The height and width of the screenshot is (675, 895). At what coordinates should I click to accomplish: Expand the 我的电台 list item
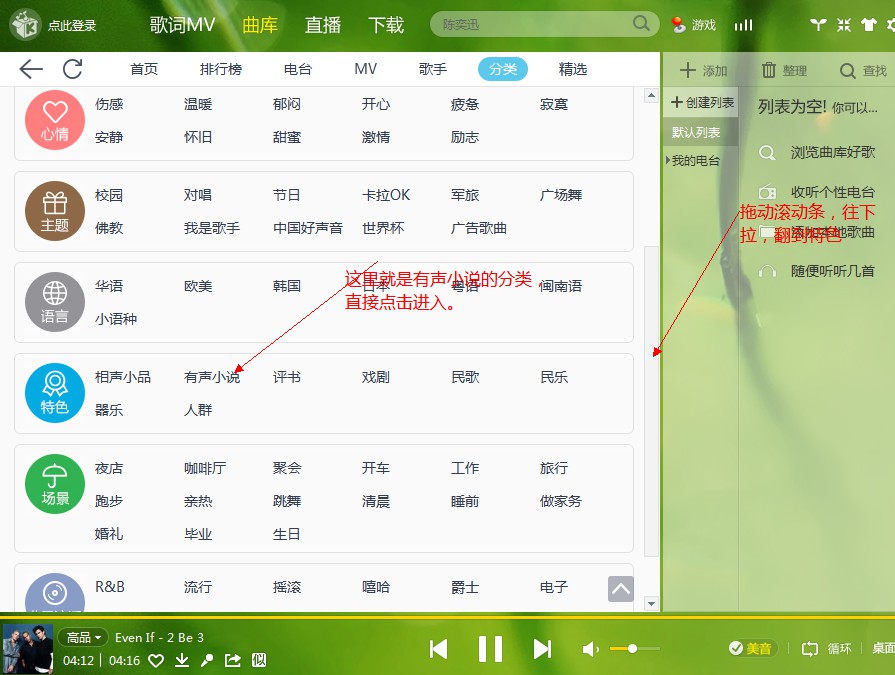tap(695, 160)
